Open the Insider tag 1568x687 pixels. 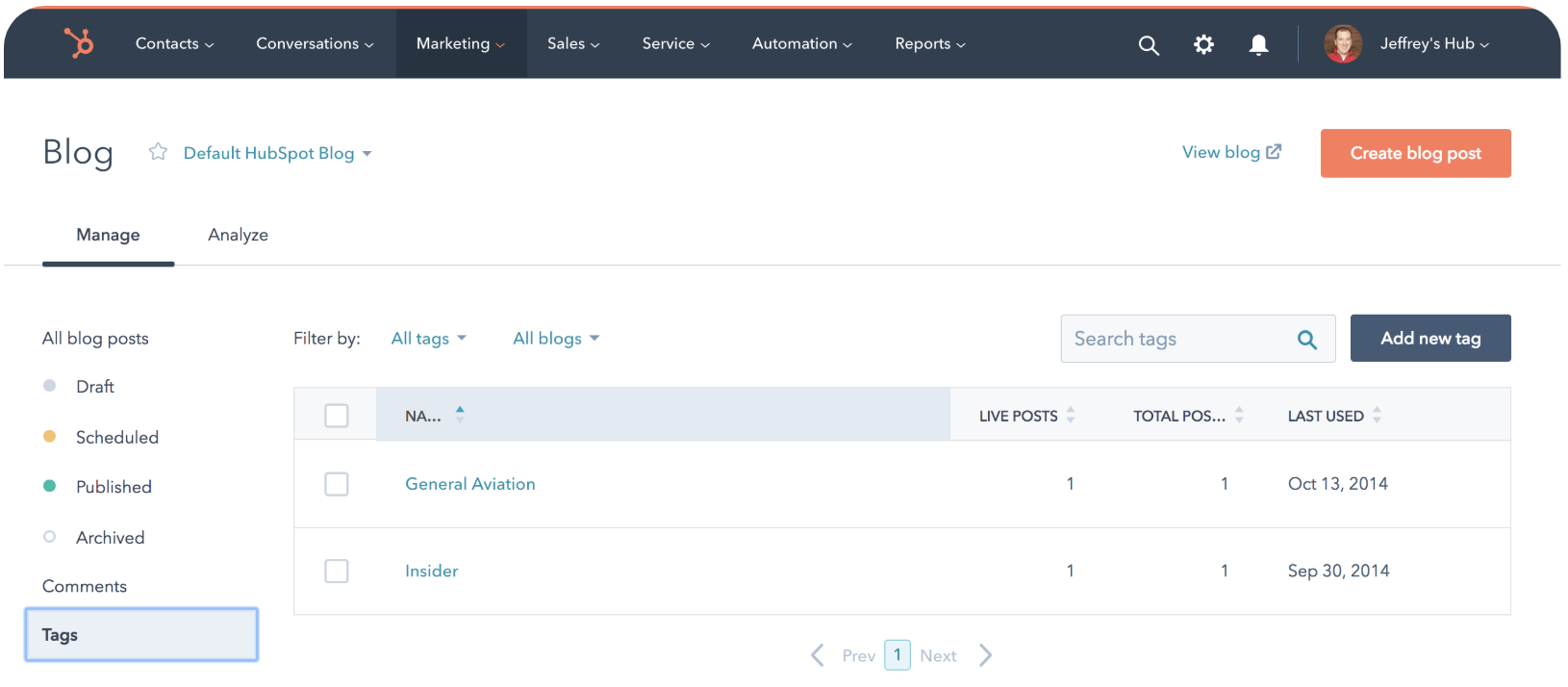[x=432, y=572]
